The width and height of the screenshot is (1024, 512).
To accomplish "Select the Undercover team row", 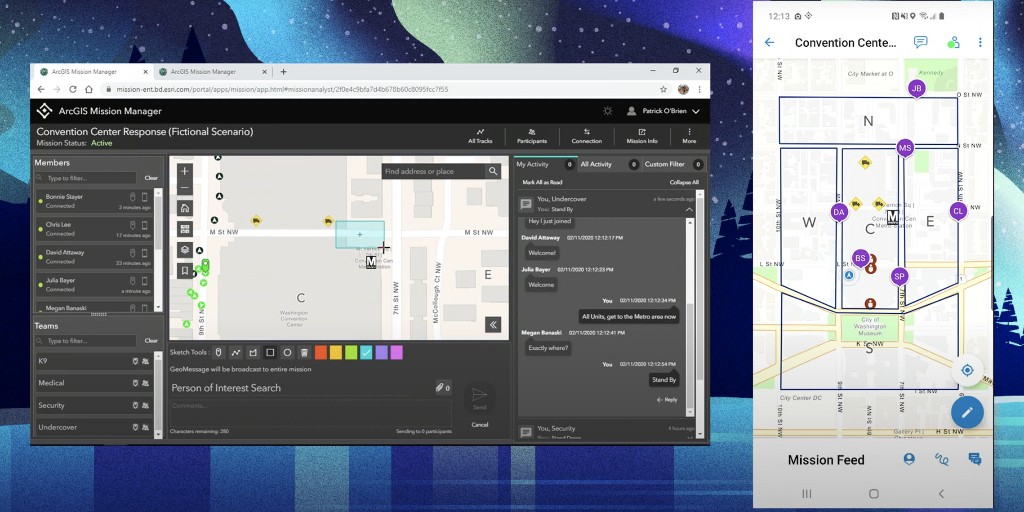I will [x=93, y=427].
